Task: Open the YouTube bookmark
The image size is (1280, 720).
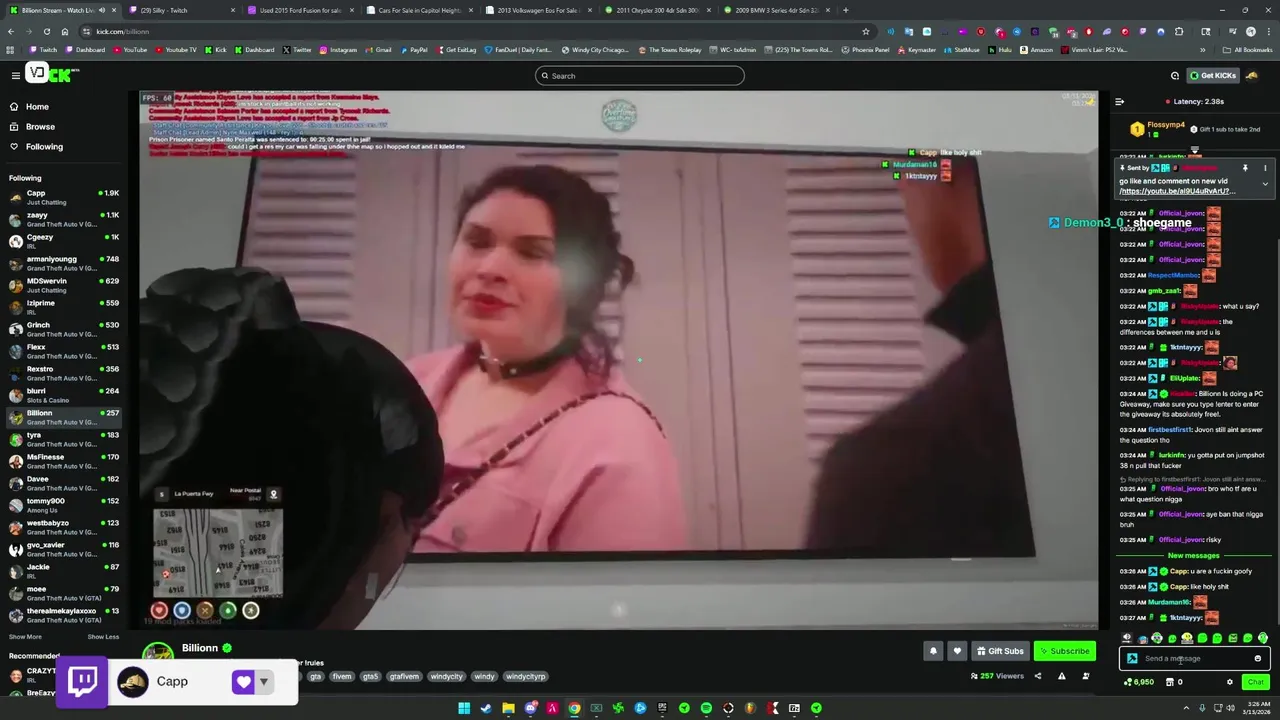Action: coord(129,49)
